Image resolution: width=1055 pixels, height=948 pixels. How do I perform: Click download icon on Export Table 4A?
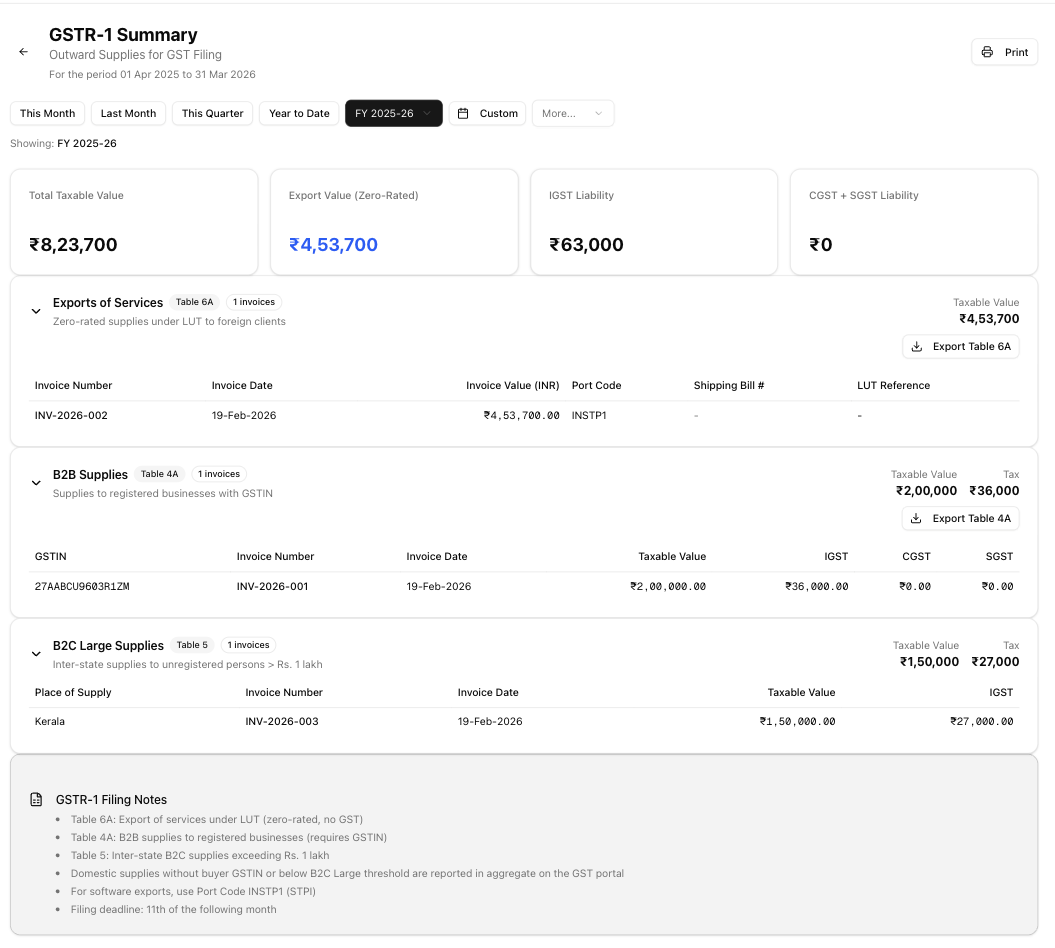pos(917,519)
